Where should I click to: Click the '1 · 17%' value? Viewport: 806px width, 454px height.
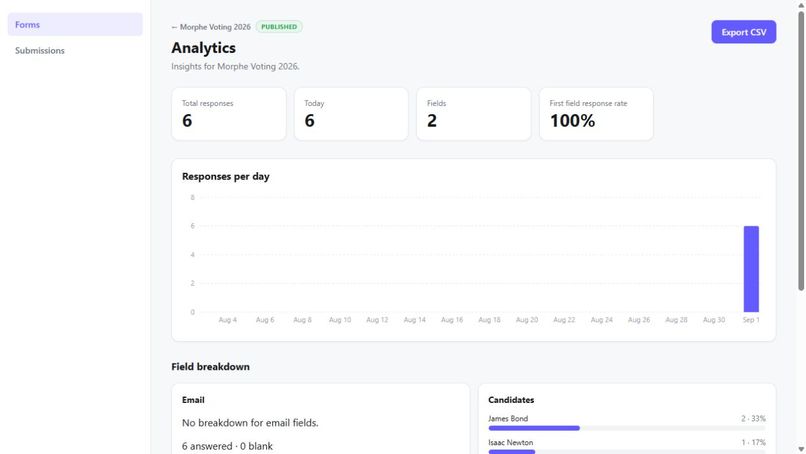pyautogui.click(x=753, y=442)
